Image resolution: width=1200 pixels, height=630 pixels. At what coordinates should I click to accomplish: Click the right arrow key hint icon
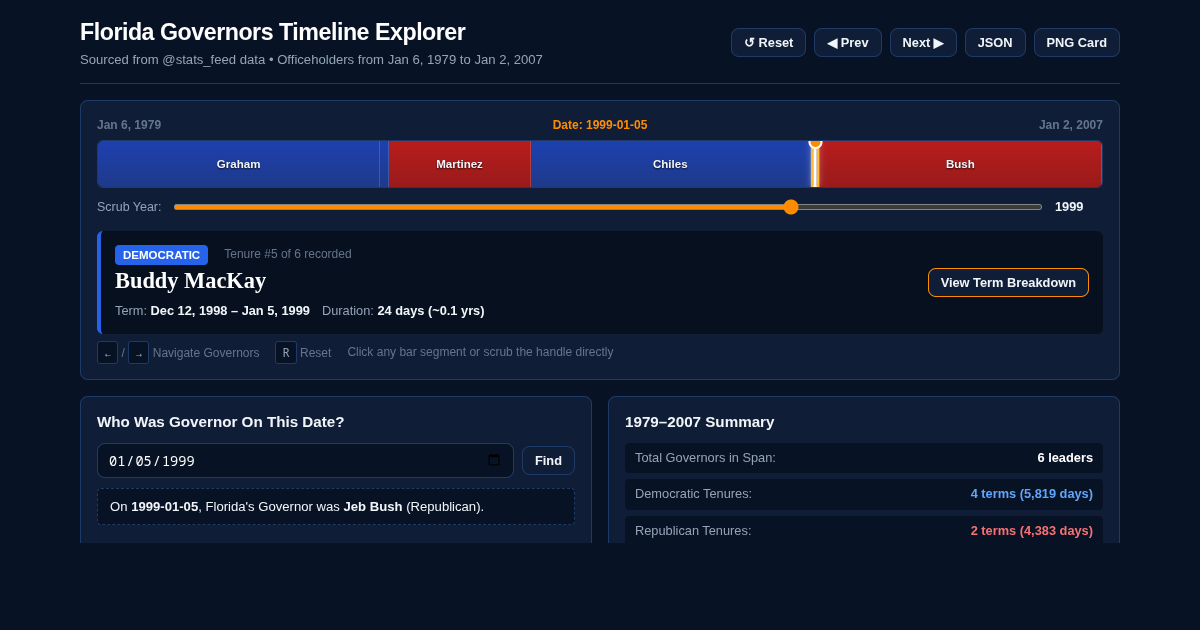click(x=138, y=353)
